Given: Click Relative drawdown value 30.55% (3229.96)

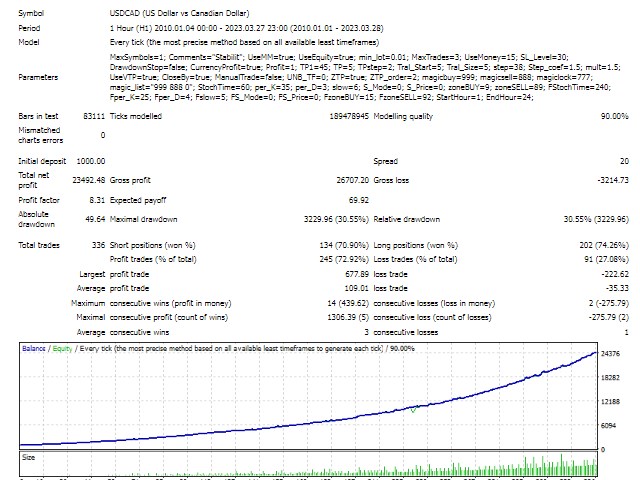Looking at the screenshot, I should click(596, 219).
